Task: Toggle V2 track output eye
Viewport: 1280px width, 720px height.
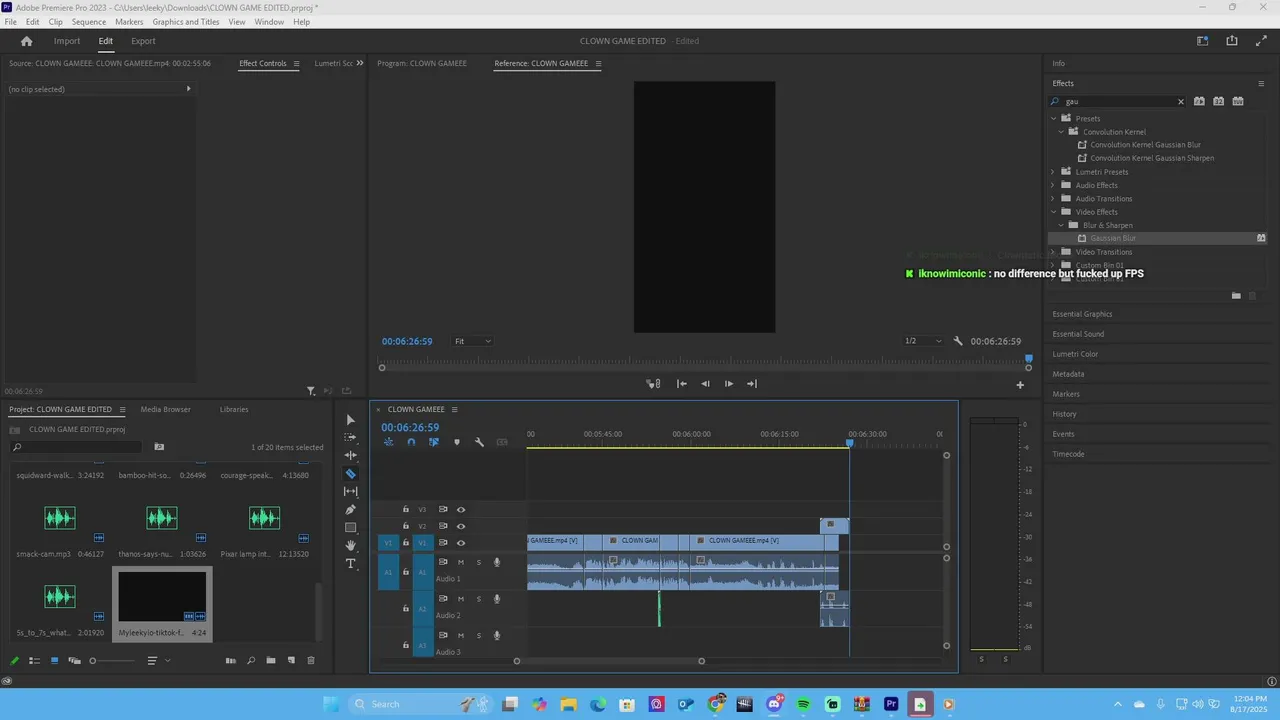Action: (x=461, y=526)
